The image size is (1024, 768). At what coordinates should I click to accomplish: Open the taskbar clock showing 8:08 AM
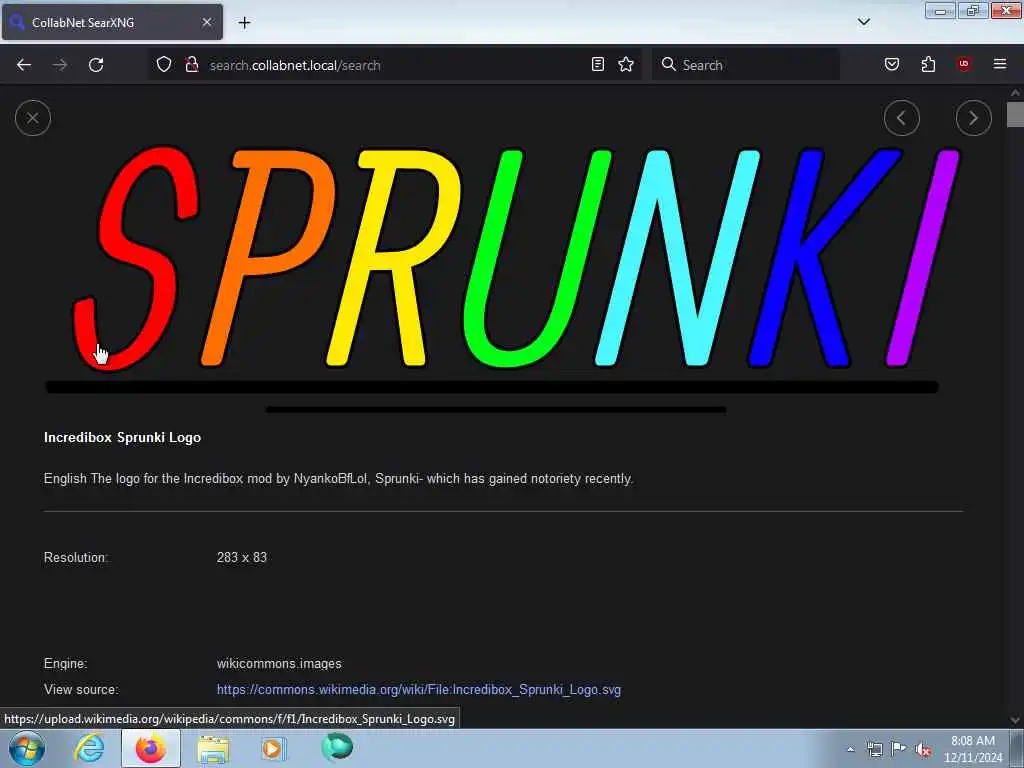(x=972, y=749)
